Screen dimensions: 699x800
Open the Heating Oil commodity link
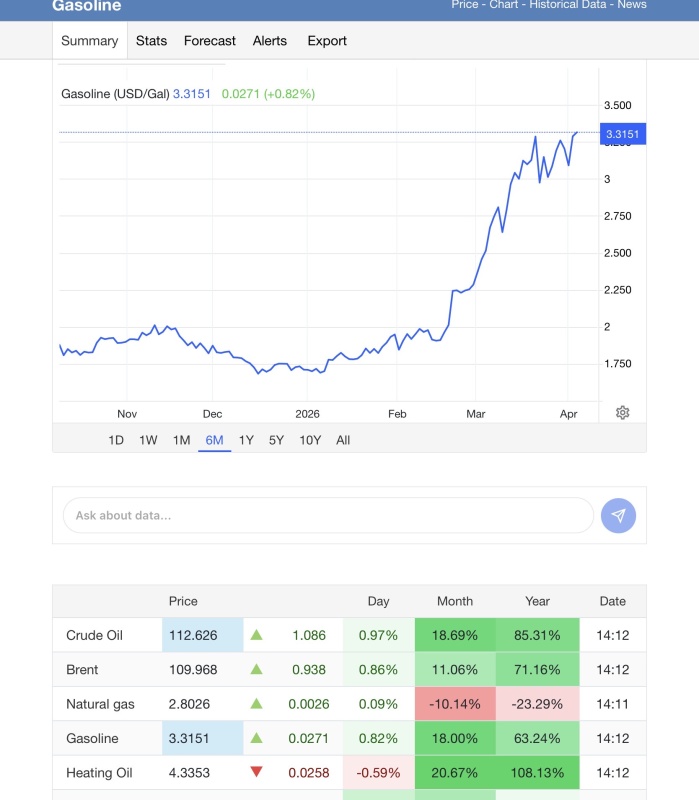(x=99, y=773)
